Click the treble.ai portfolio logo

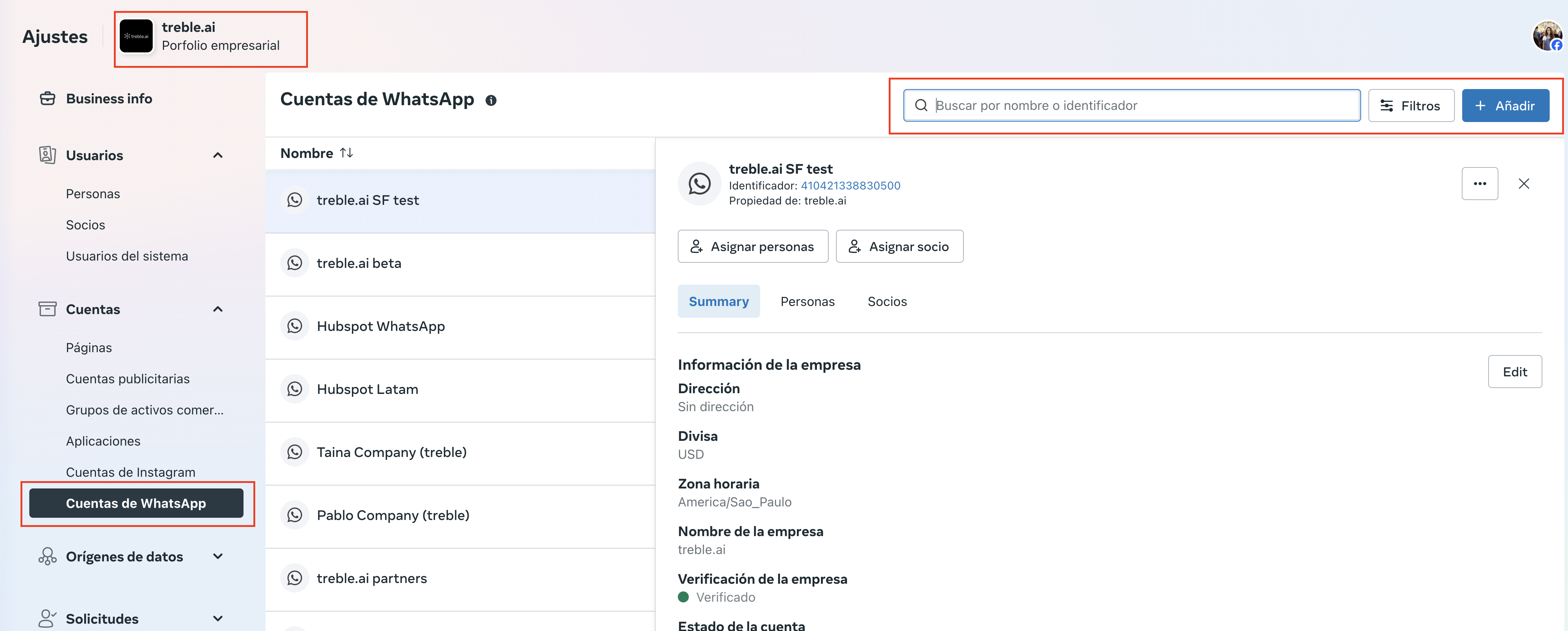136,36
